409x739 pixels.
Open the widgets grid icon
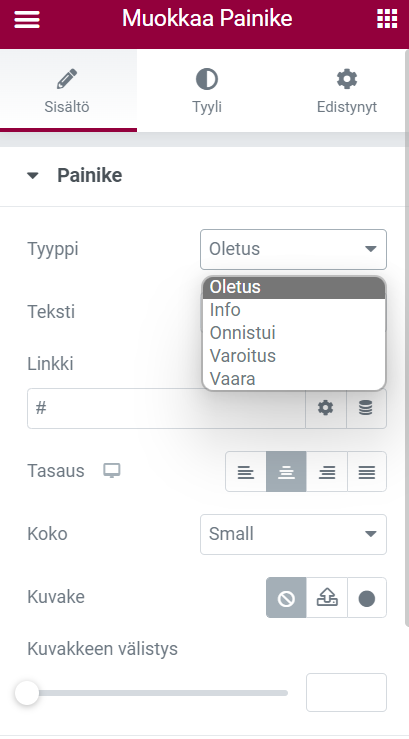tap(387, 19)
